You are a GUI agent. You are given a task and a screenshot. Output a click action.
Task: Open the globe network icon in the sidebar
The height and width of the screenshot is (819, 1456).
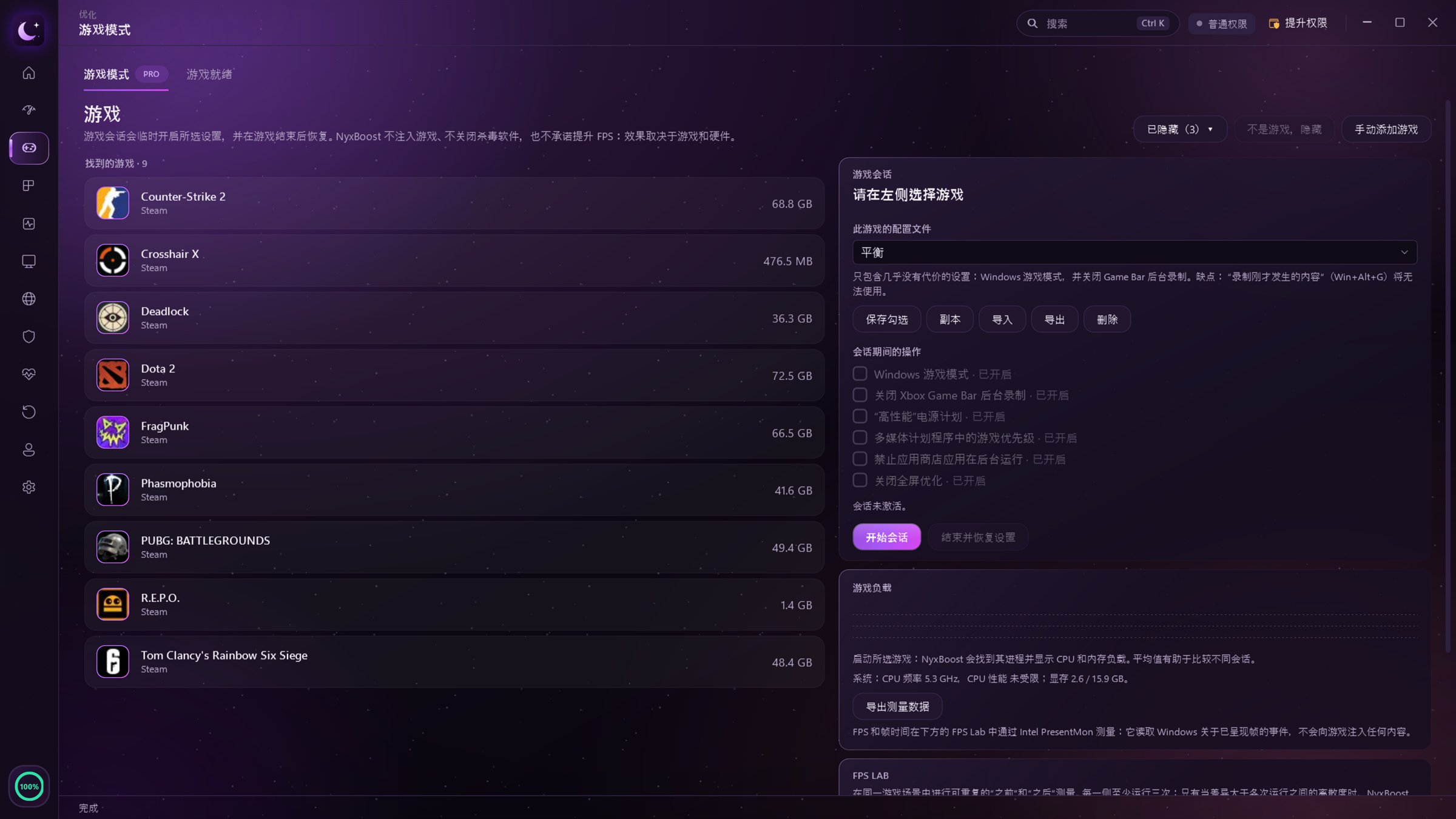29,299
